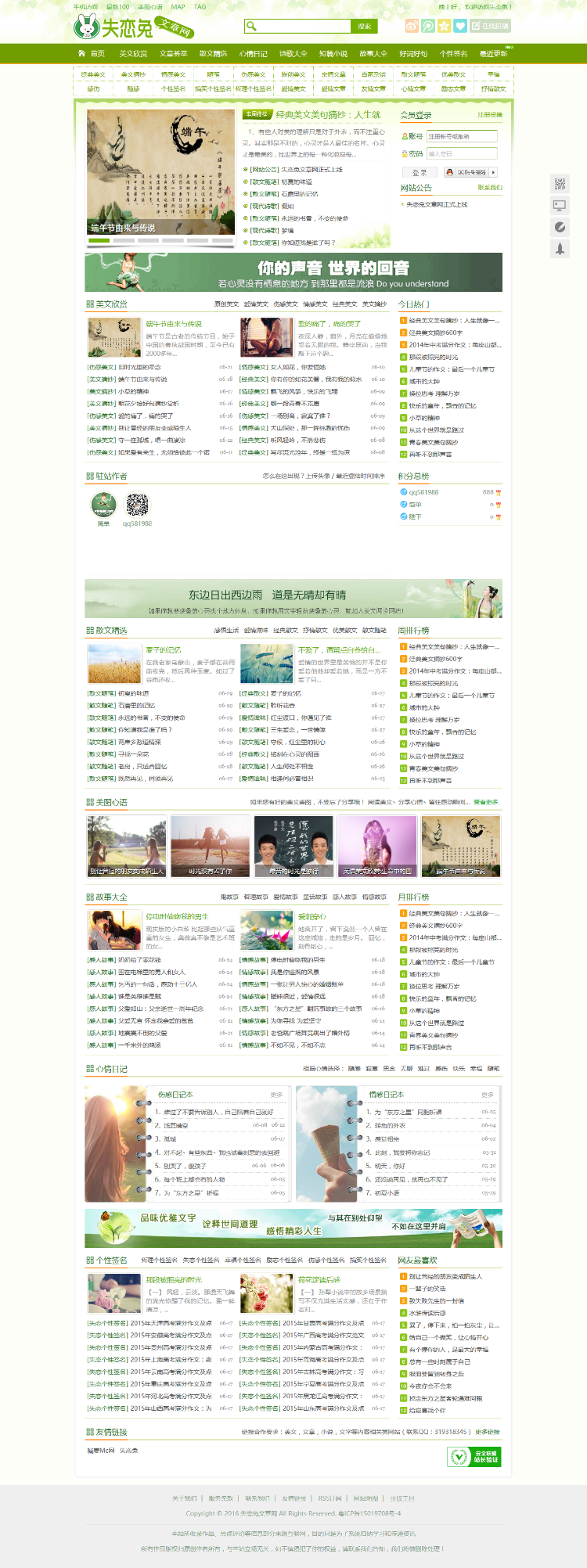Image resolution: width=587 pixels, height=1568 pixels.
Task: Open the QR code icon in right sidebar
Action: pos(560,184)
